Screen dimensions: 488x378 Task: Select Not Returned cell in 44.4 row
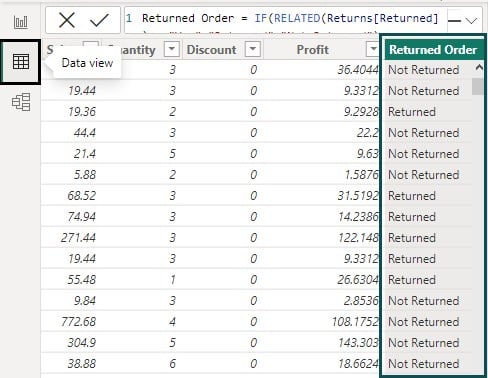(424, 133)
